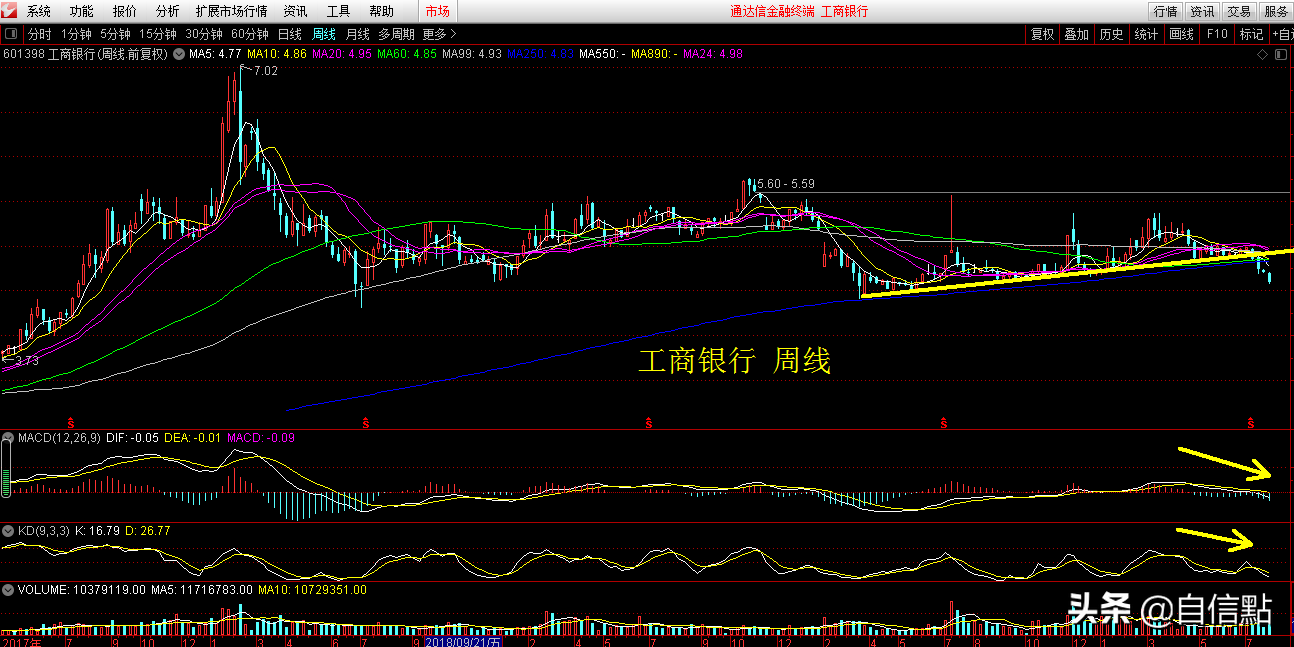Click the 标记 mark button

[1251, 34]
